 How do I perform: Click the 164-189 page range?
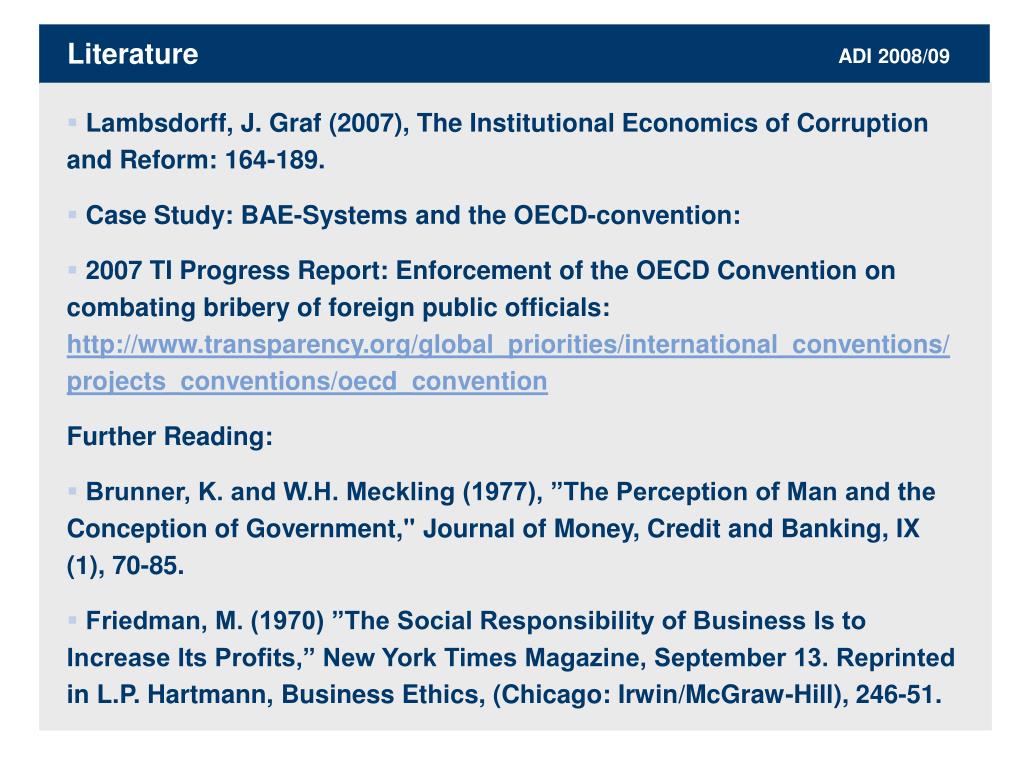[x=274, y=160]
